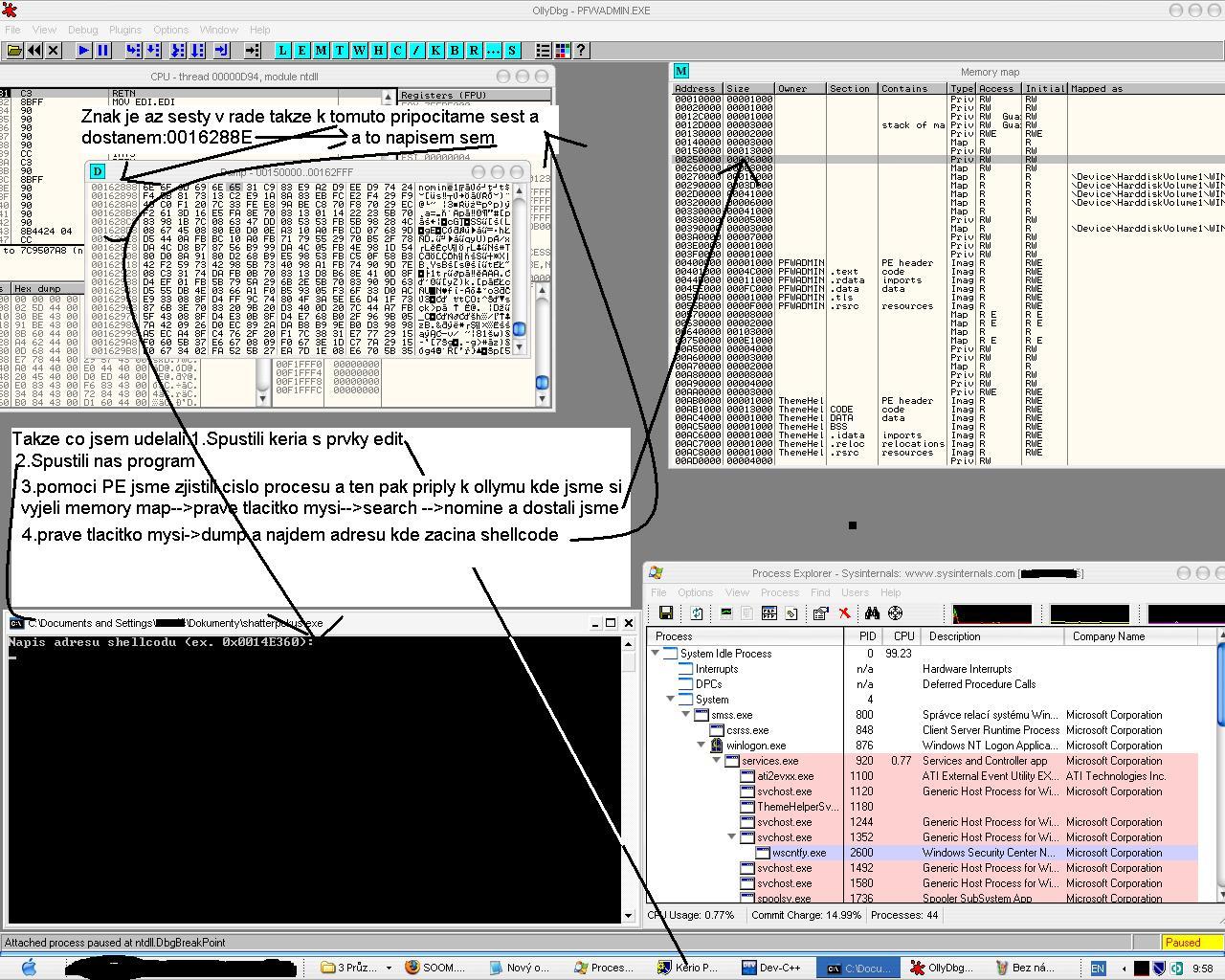Select csrss.exe process row
The image size is (1225, 980).
click(x=923, y=730)
